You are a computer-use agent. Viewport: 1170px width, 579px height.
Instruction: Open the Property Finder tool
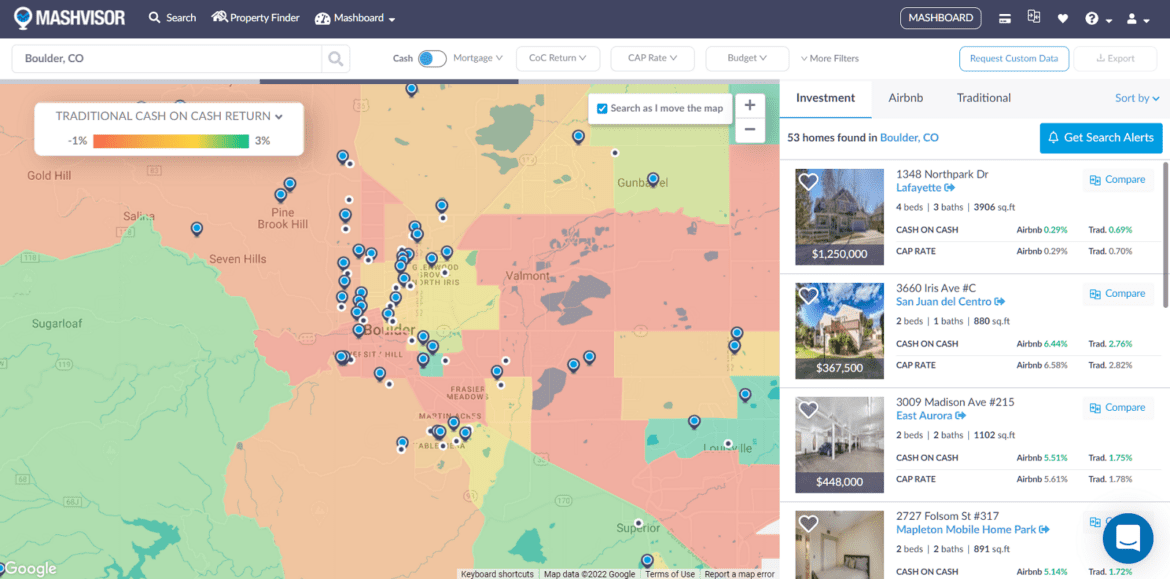pos(255,17)
